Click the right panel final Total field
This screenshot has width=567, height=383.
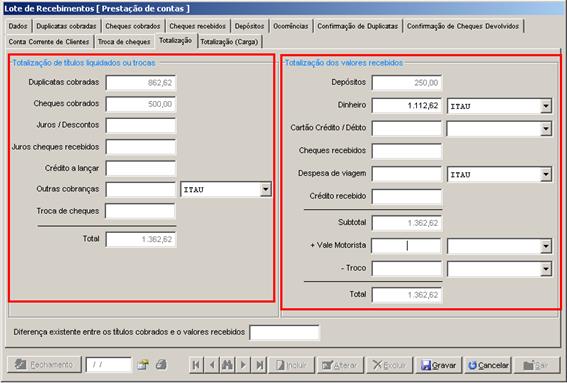406,295
